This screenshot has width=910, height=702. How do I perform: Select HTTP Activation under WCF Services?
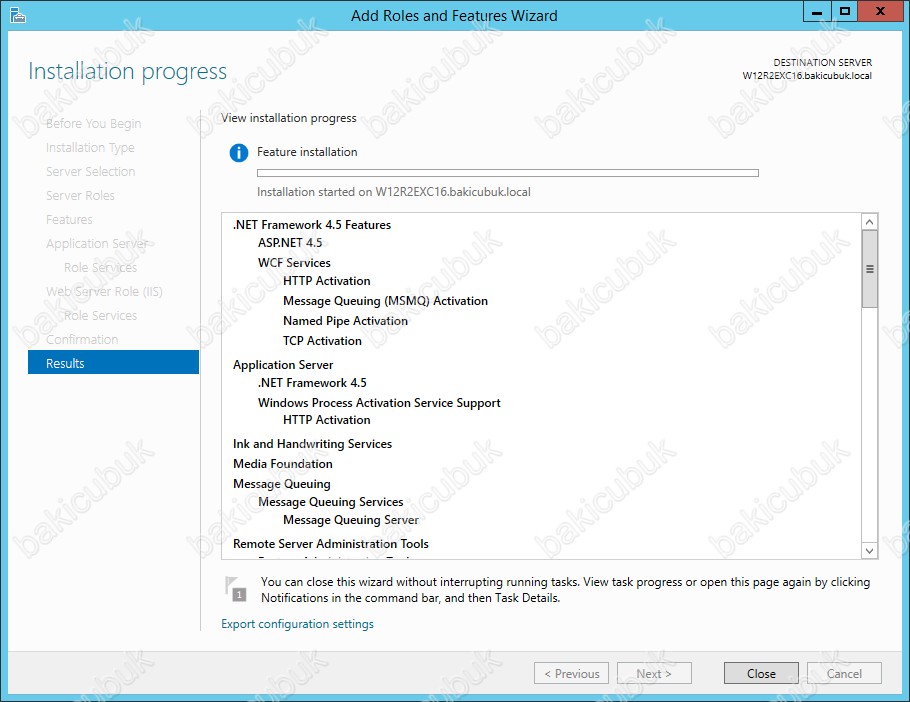click(x=327, y=281)
